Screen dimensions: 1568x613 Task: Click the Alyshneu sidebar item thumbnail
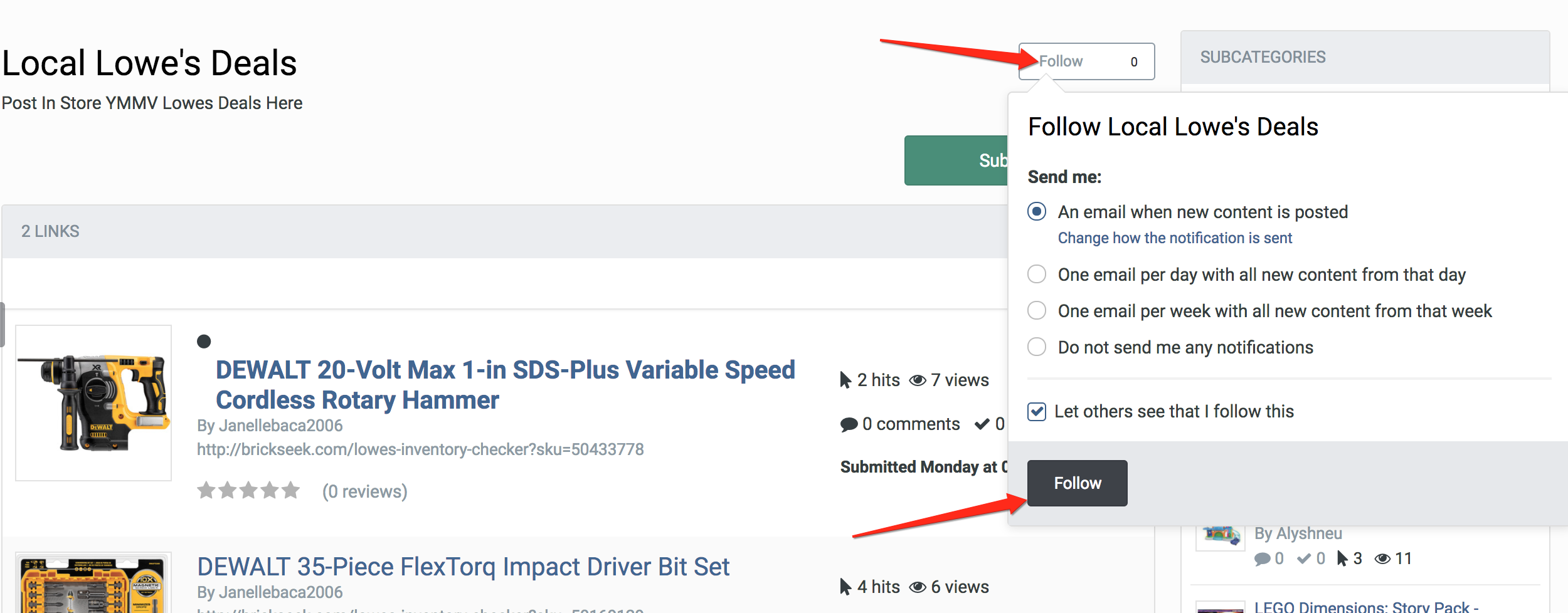1220,538
